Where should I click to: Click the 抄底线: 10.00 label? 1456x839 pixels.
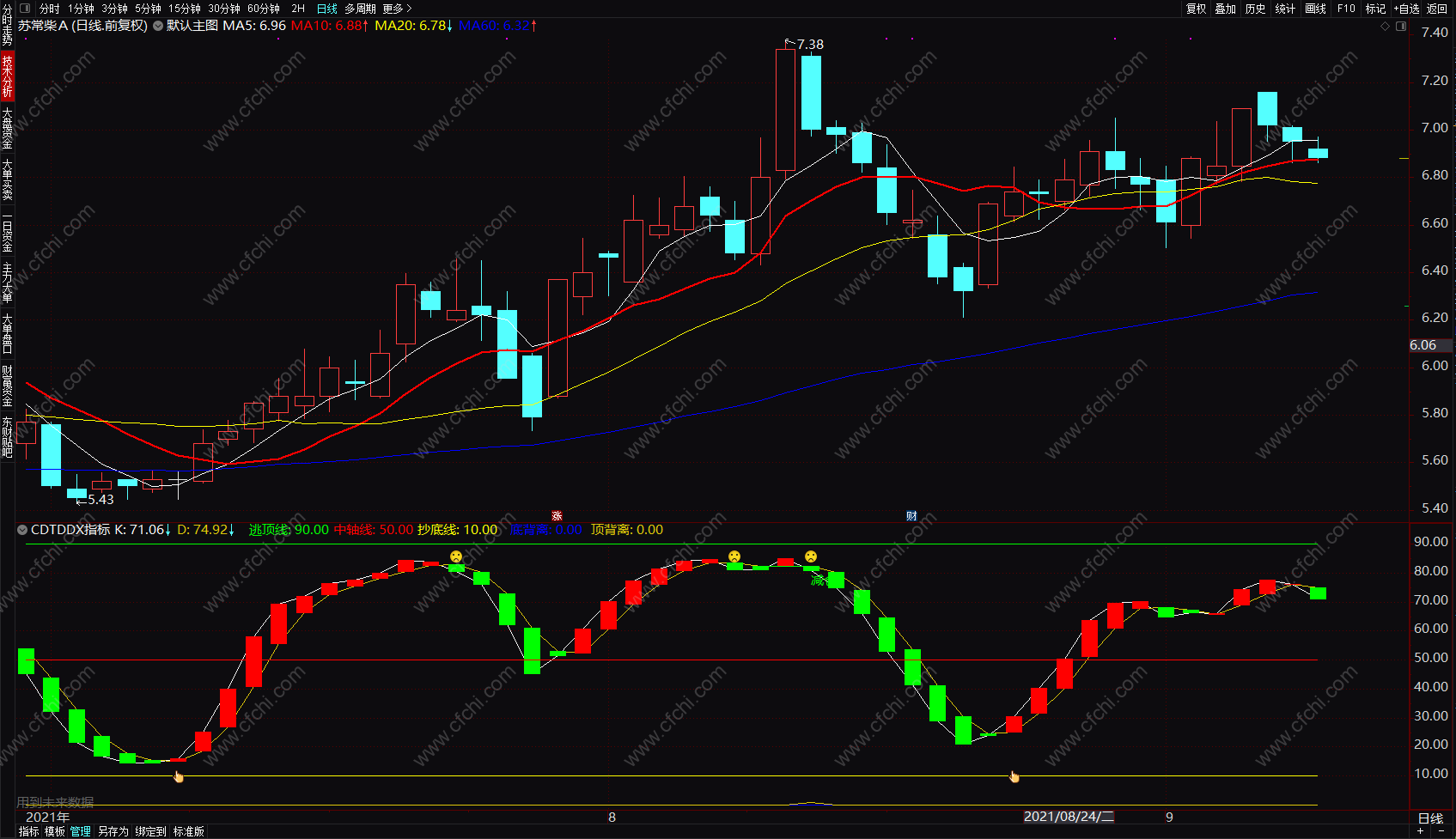[x=458, y=530]
